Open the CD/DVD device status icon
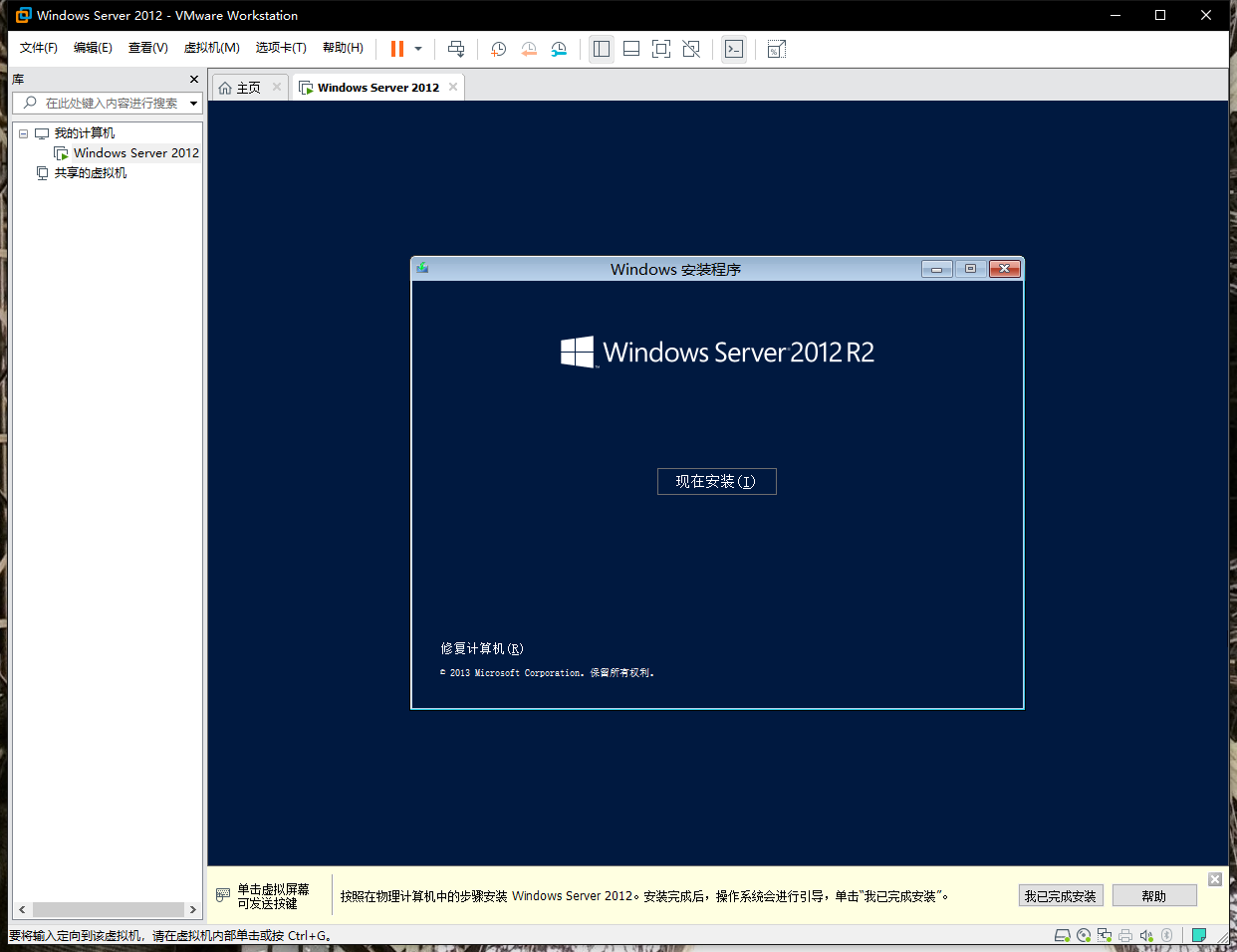The height and width of the screenshot is (952, 1237). (1083, 935)
